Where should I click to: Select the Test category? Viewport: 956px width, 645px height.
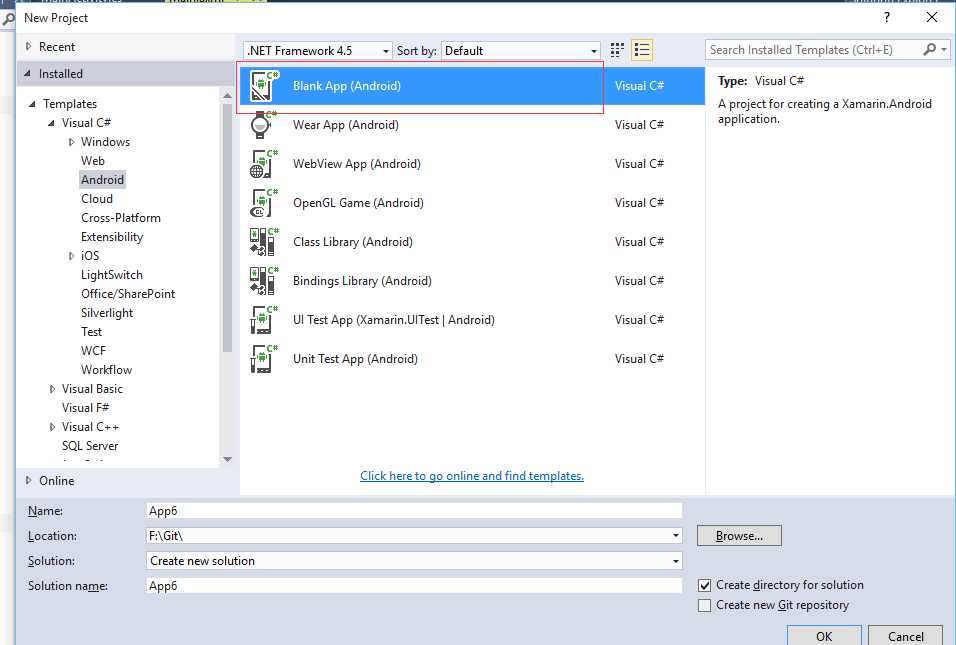click(91, 332)
